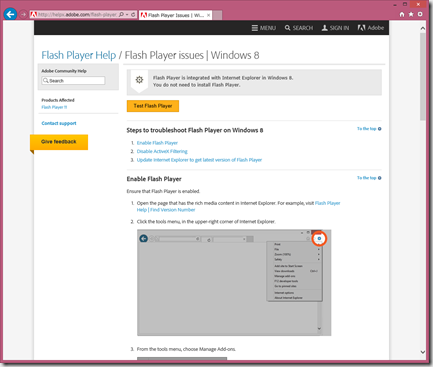Click the 'Ensure that Flash Player is enabled' text
The image size is (433, 367).
[163, 191]
